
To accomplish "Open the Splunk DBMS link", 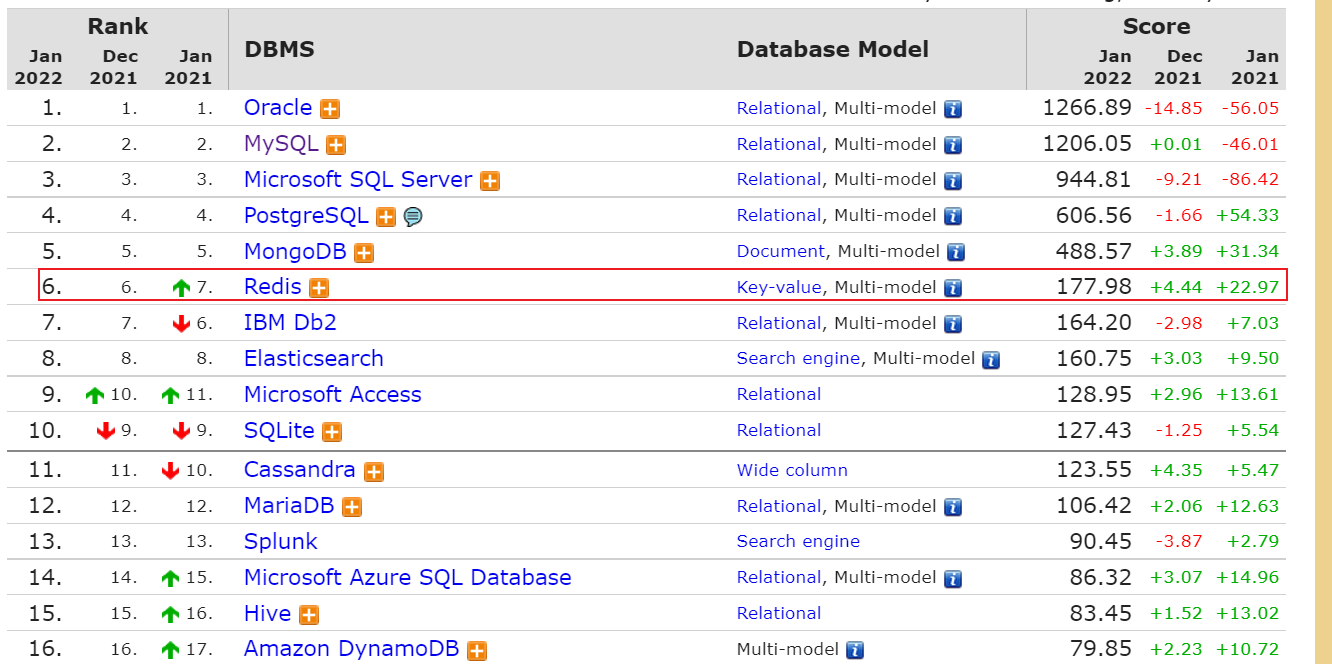I will (x=281, y=542).
